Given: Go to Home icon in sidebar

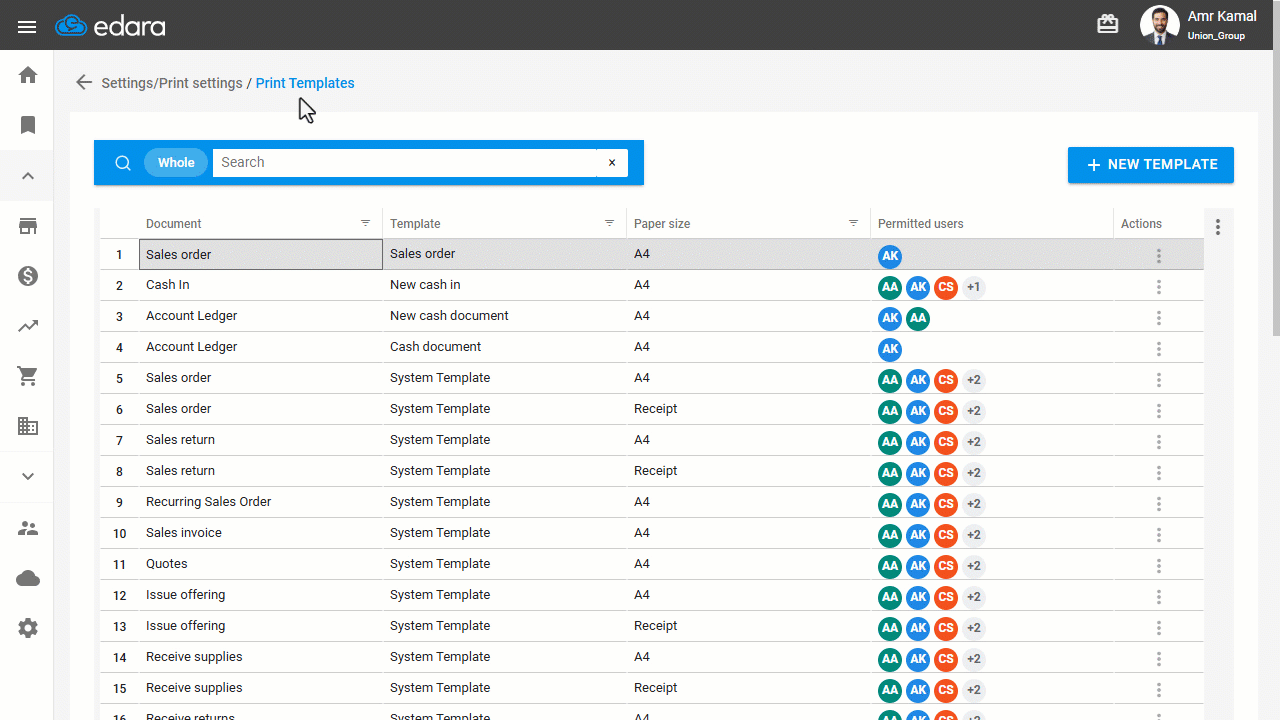Looking at the screenshot, I should 28,75.
